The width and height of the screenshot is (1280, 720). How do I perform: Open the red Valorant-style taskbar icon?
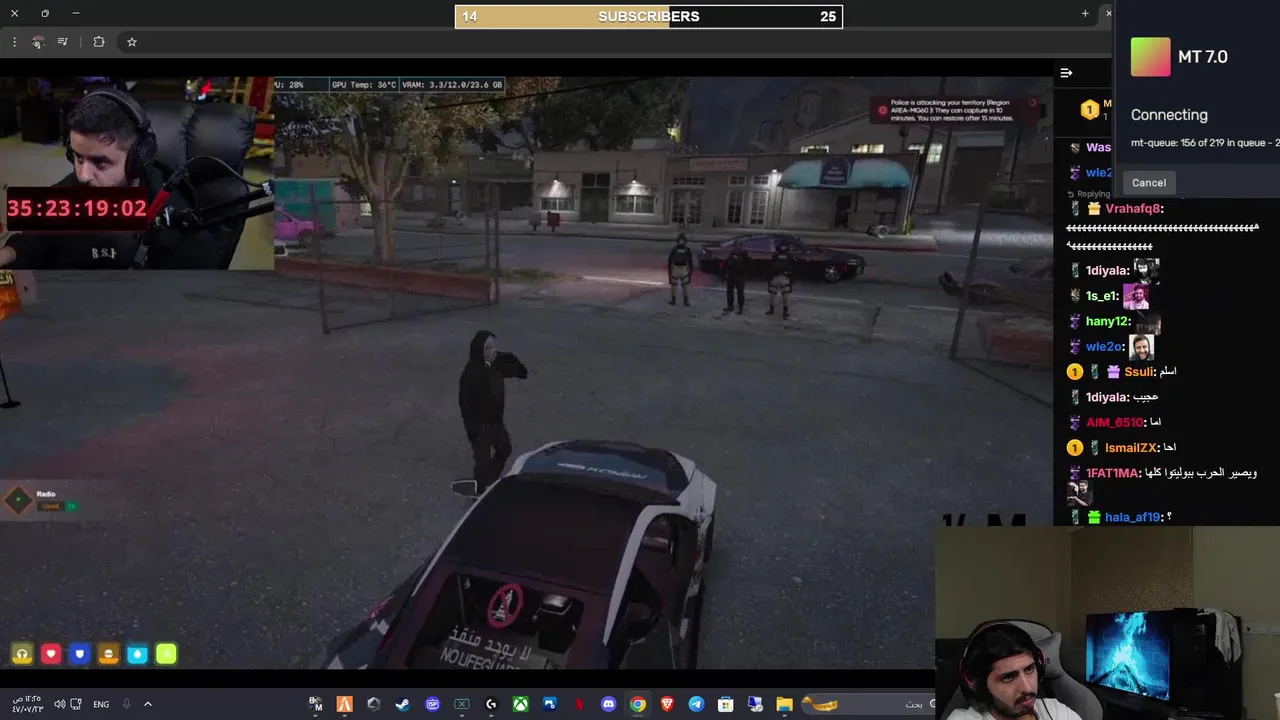579,704
